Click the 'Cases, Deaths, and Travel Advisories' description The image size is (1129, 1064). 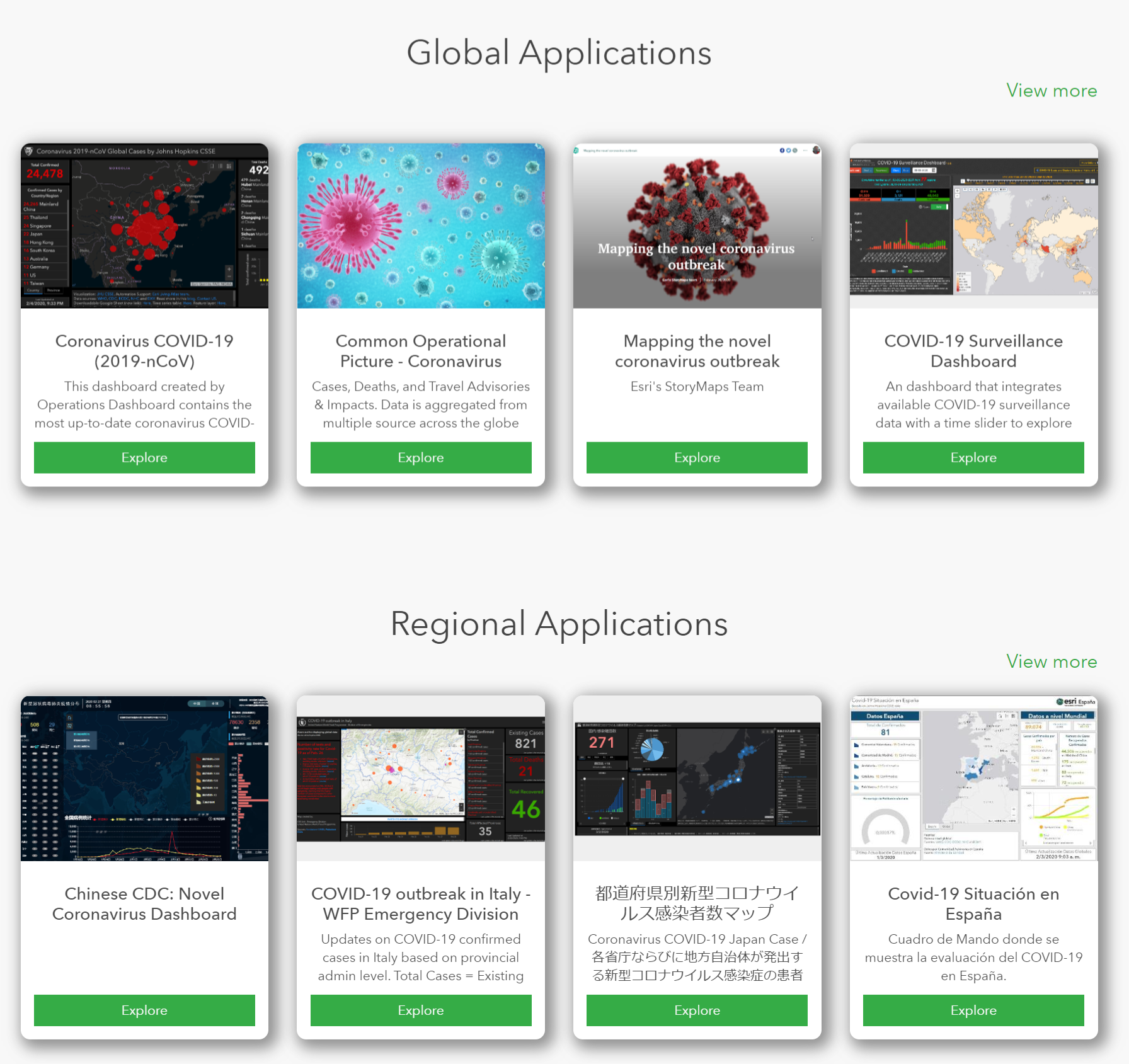[421, 404]
